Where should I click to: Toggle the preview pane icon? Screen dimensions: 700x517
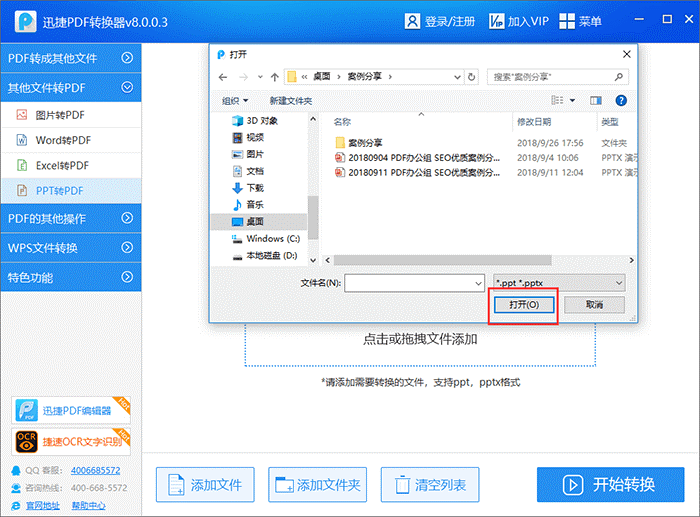pos(596,100)
